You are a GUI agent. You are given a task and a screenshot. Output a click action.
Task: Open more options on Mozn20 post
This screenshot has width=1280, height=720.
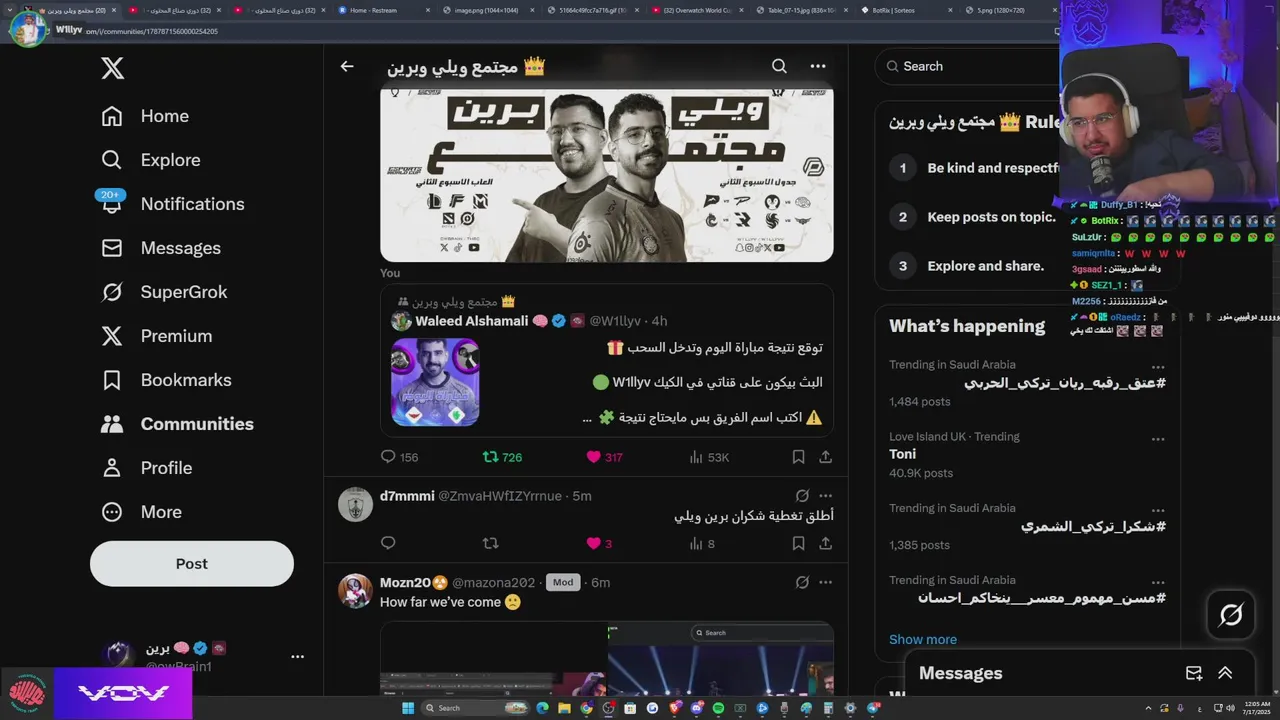click(826, 582)
